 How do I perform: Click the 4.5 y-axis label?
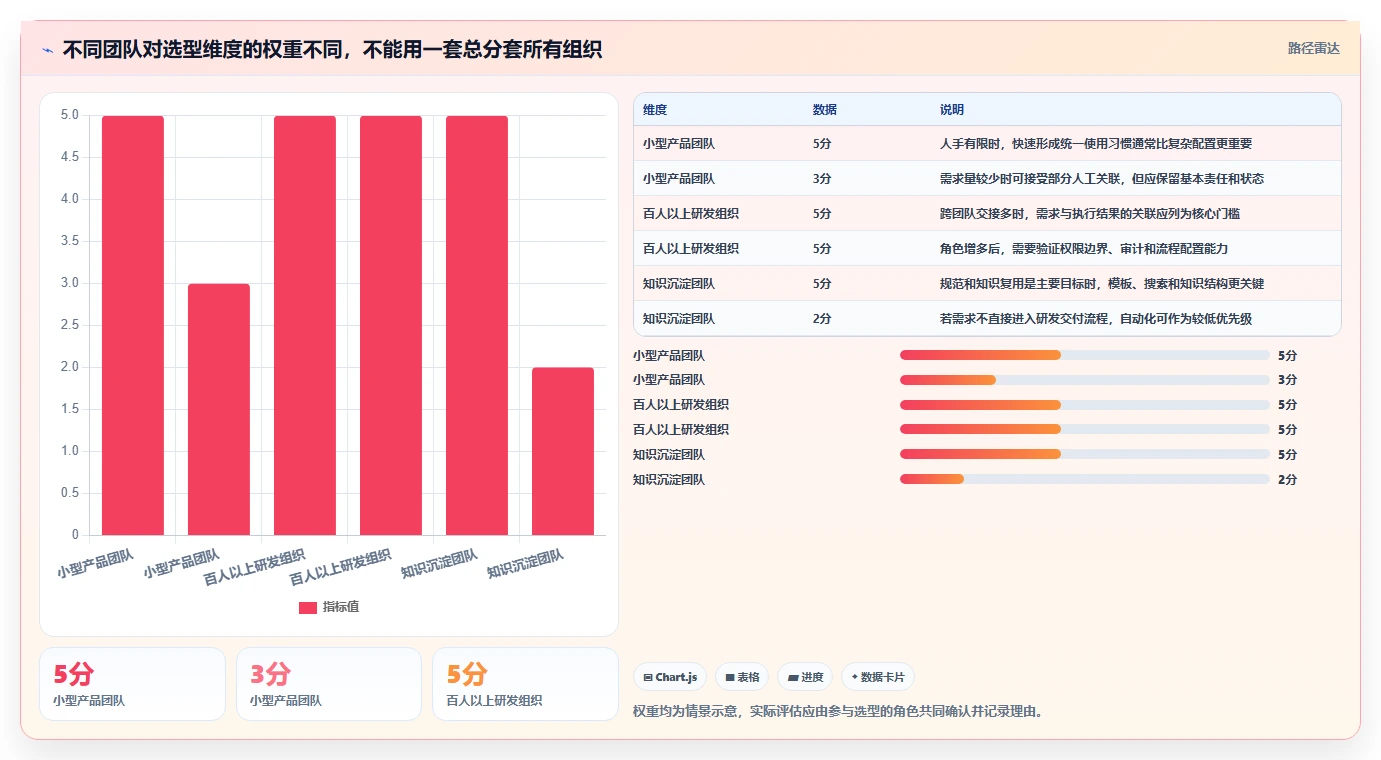pyautogui.click(x=70, y=157)
